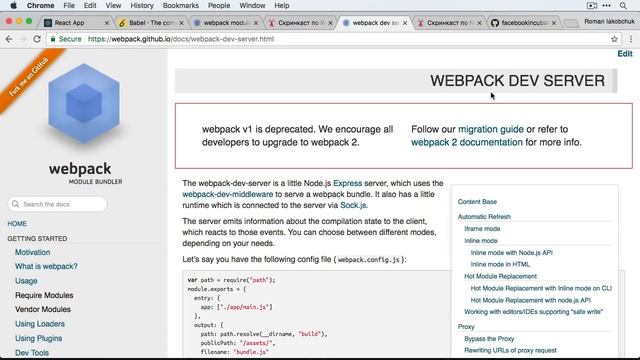Image resolution: width=640 pixels, height=360 pixels.
Task: Jump to Inline mode with Node.js API
Action: click(511, 253)
